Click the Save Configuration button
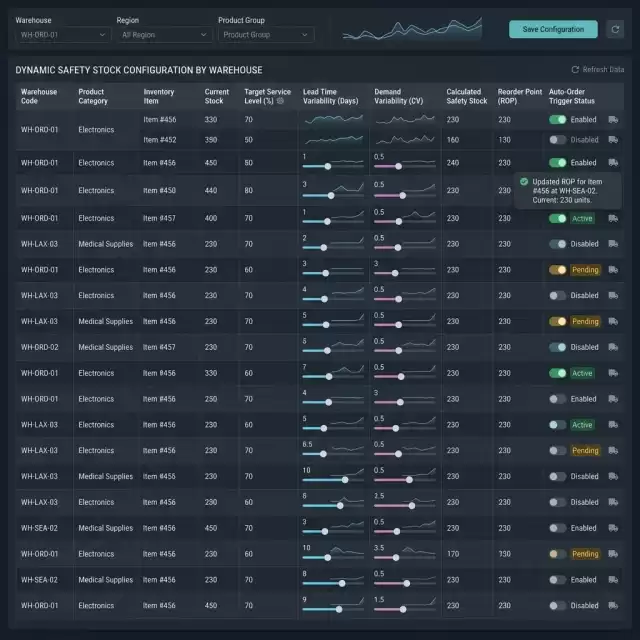Screen dimensions: 640x640 pos(553,29)
